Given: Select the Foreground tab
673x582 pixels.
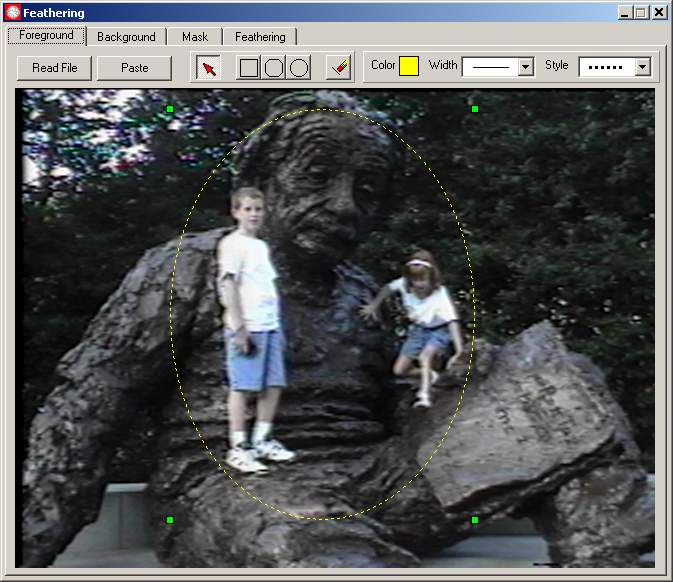Looking at the screenshot, I should tap(46, 36).
